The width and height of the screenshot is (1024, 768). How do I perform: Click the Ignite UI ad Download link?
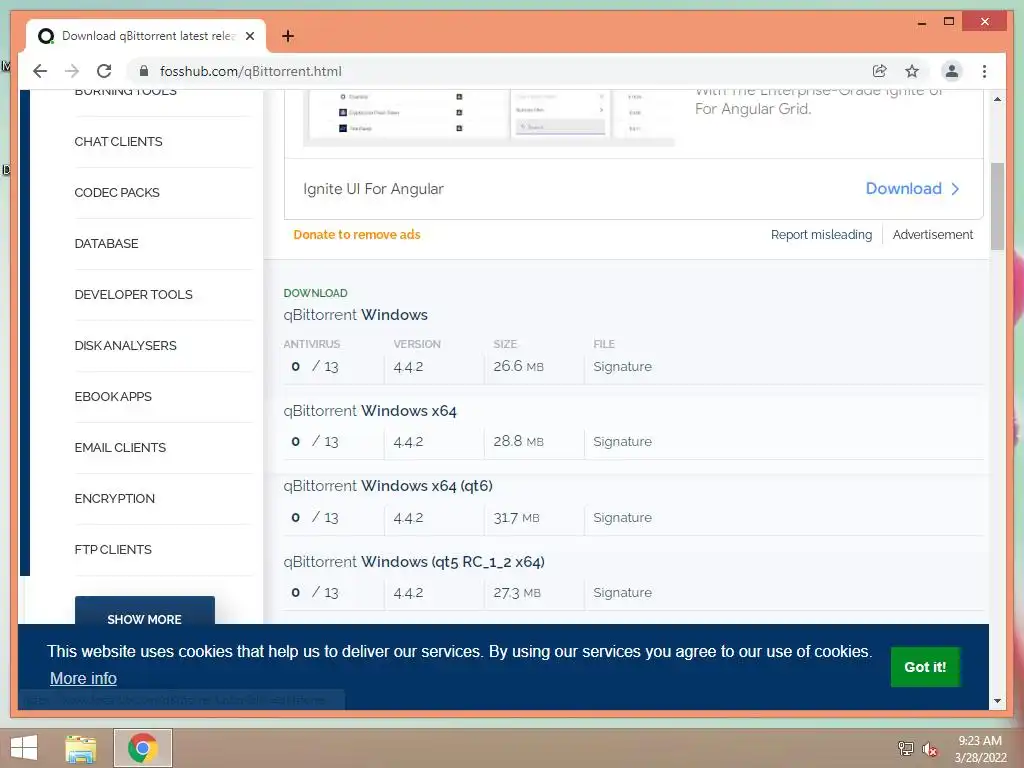click(x=904, y=189)
